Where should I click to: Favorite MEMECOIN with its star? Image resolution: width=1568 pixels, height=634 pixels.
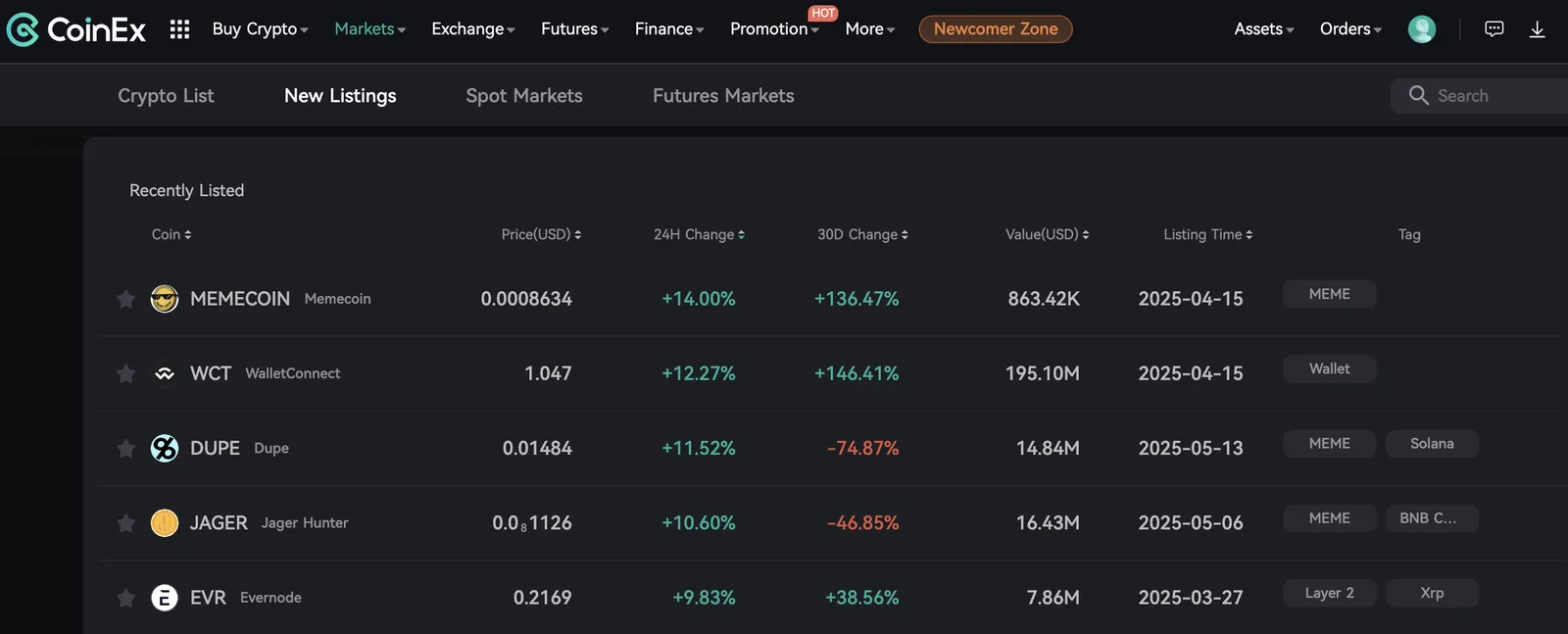(125, 299)
